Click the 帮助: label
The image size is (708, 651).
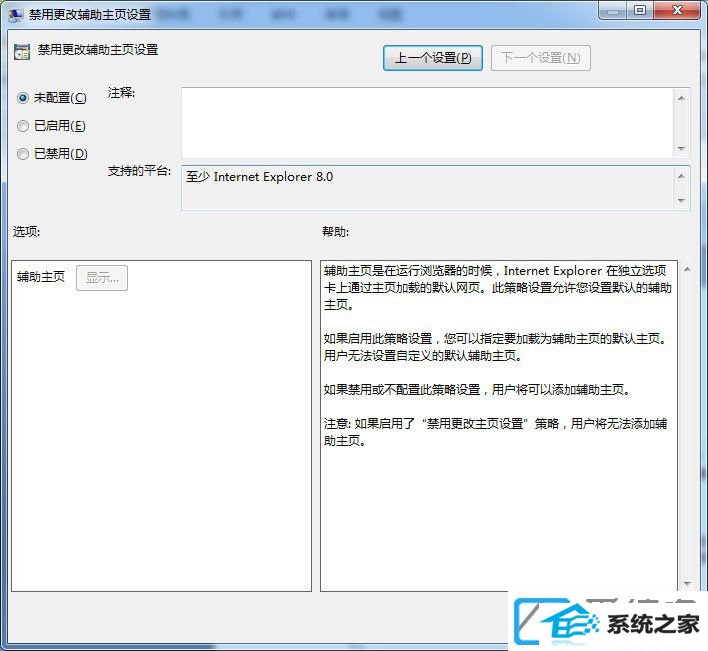(x=335, y=232)
